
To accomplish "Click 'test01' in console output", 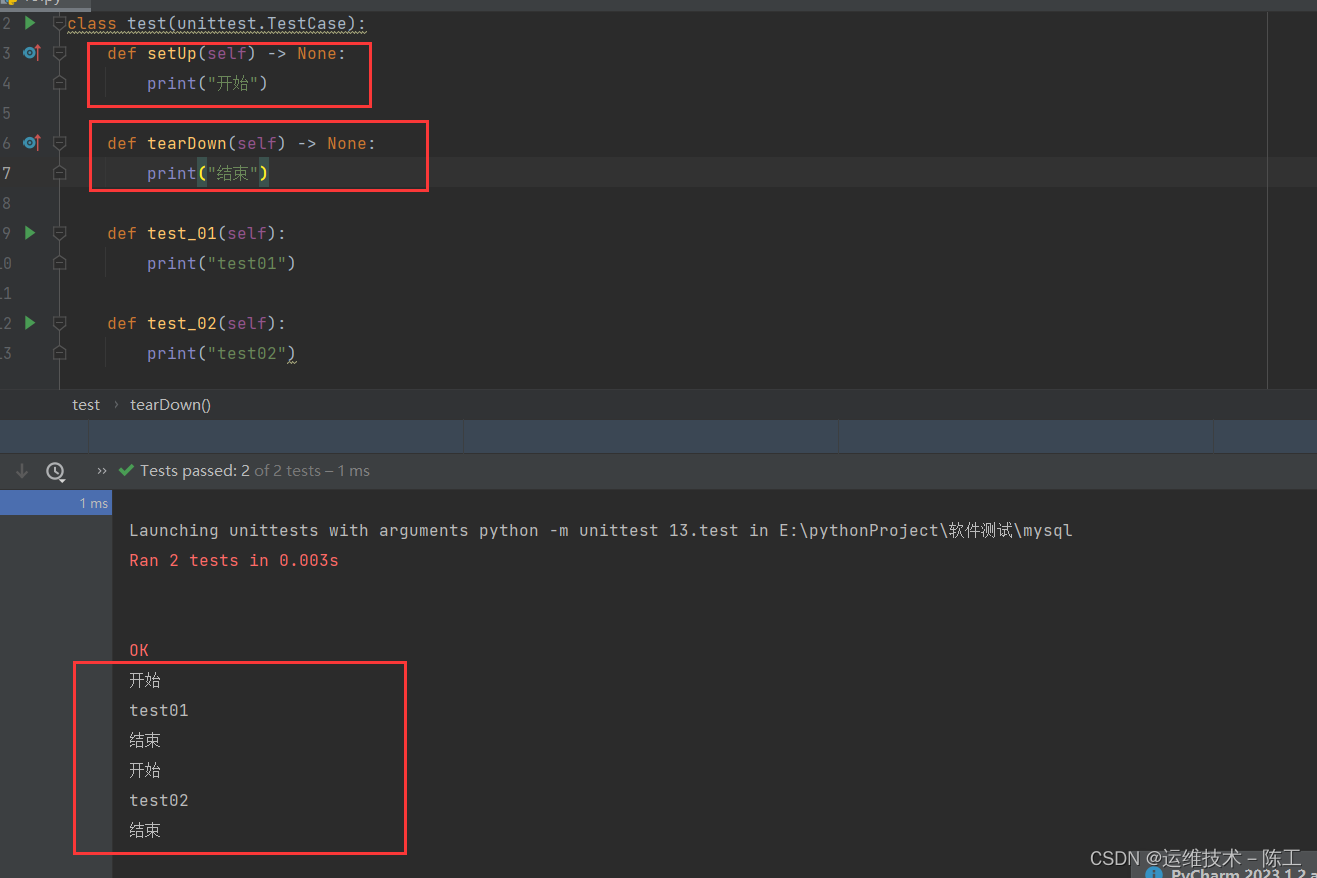I will tap(159, 711).
